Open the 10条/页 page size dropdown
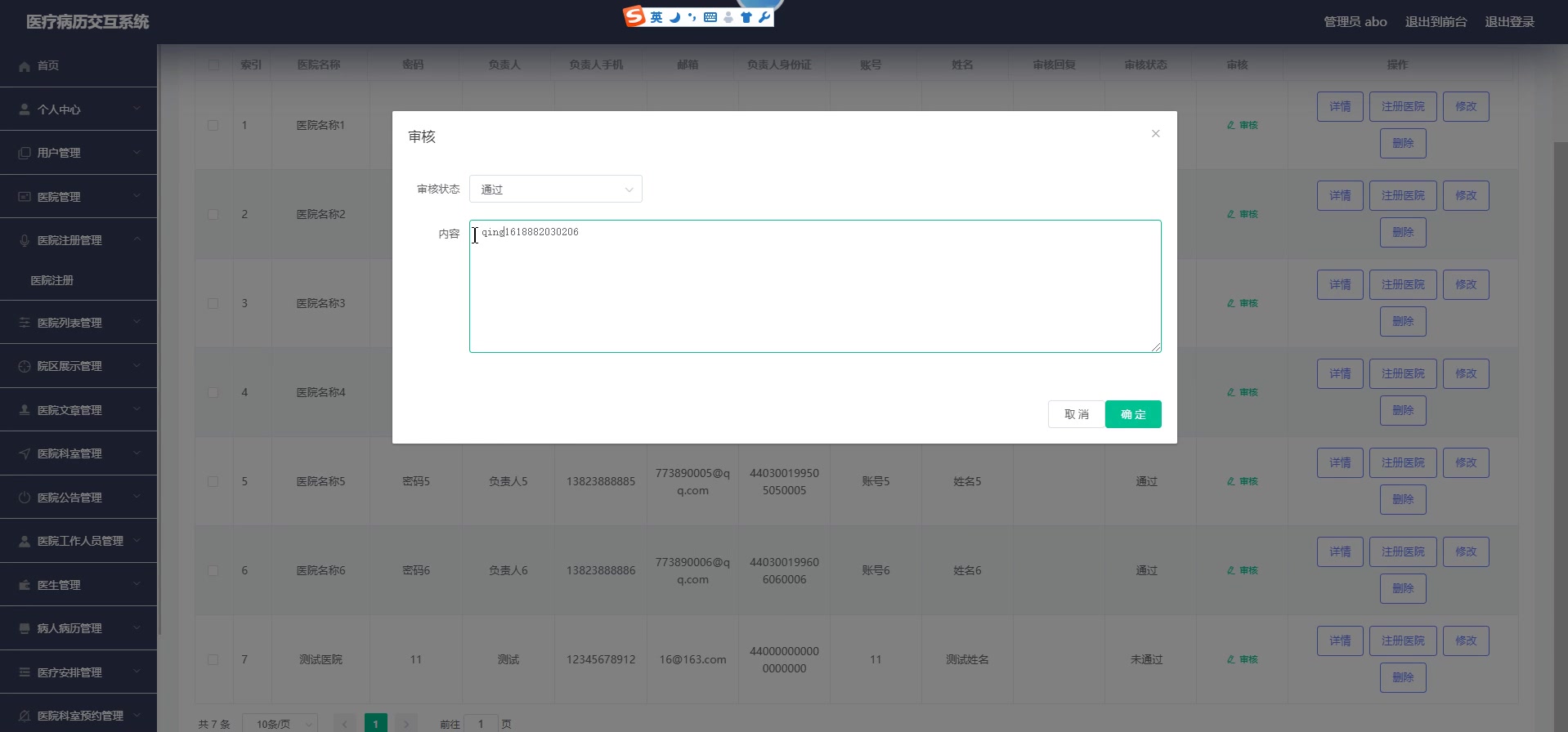This screenshot has width=1568, height=732. point(280,724)
